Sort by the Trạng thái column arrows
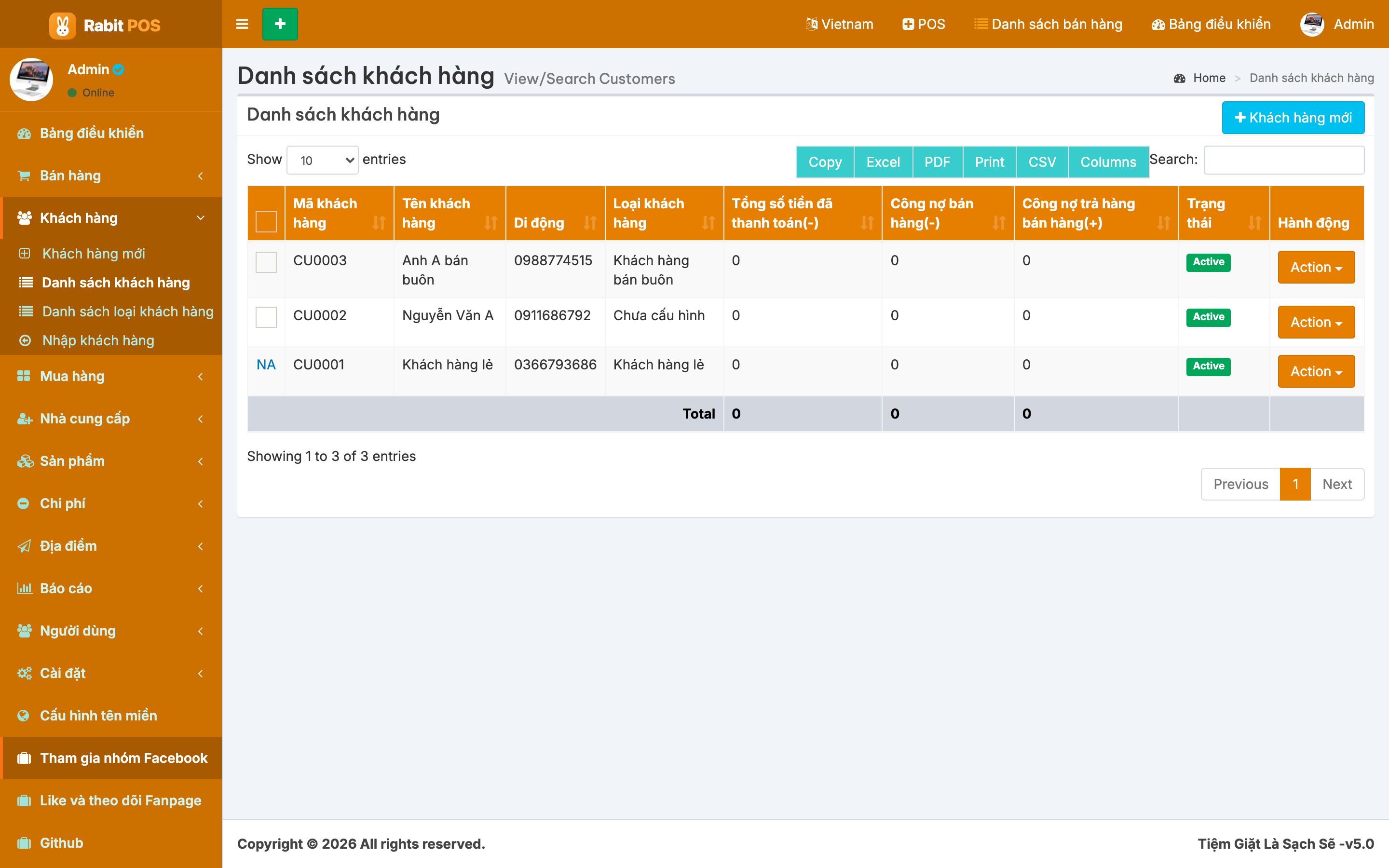 coord(1255,223)
